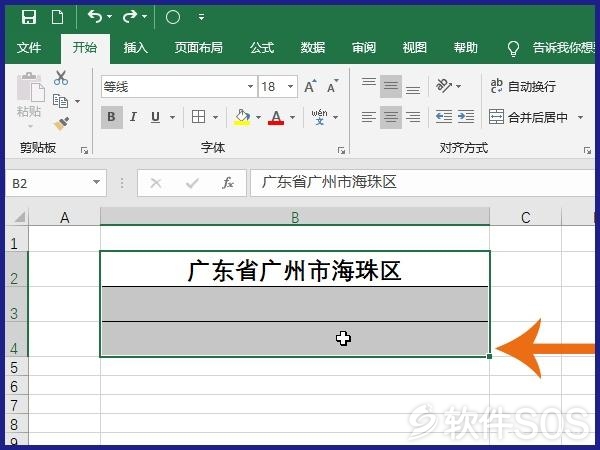
Task: Click the text orientation icon
Action: tap(444, 86)
